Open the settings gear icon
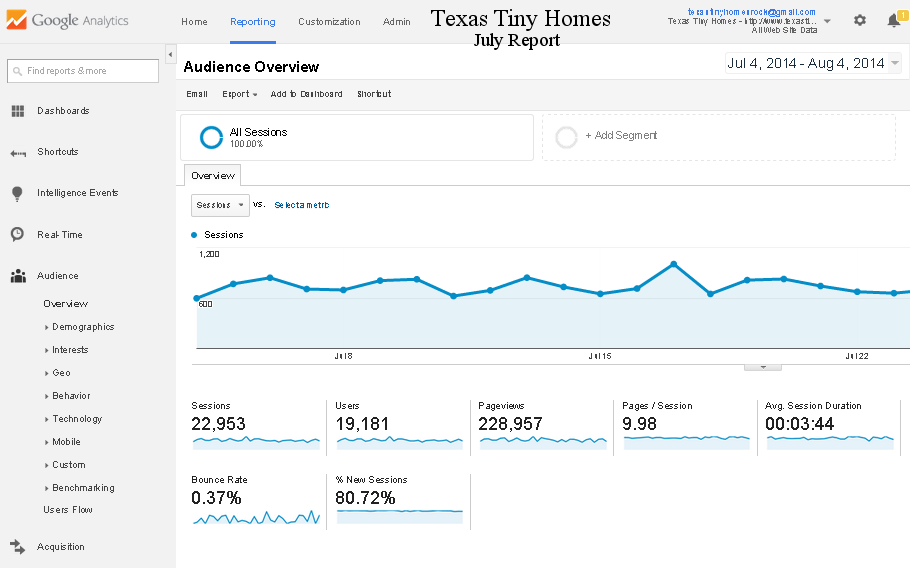 860,20
